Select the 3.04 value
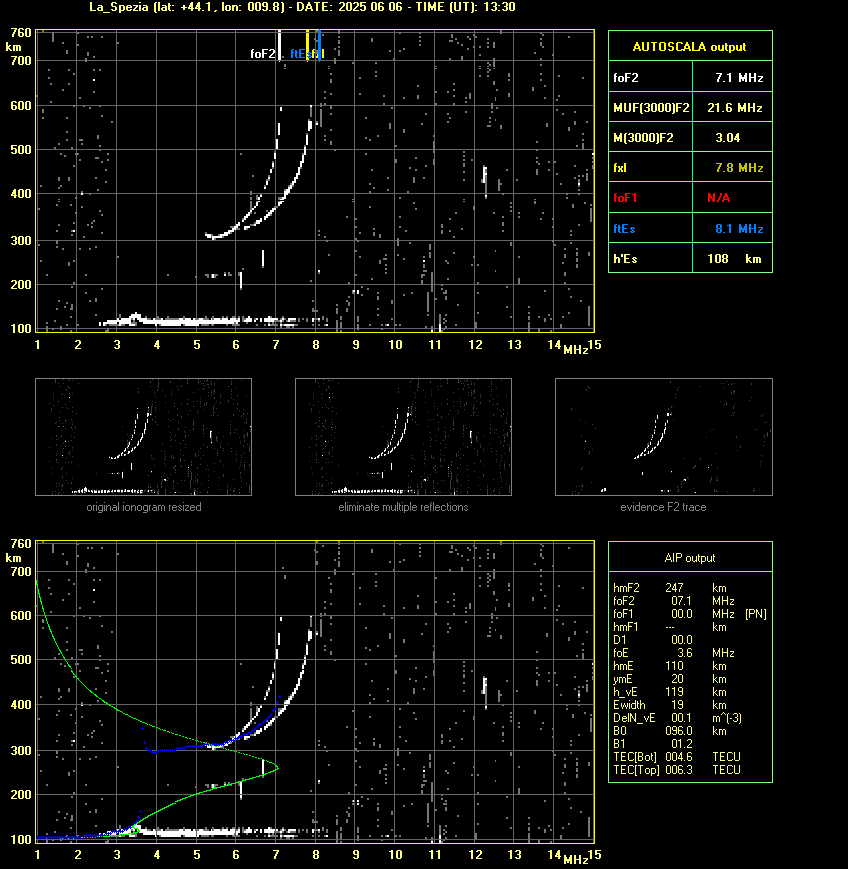848x869 pixels. 727,138
